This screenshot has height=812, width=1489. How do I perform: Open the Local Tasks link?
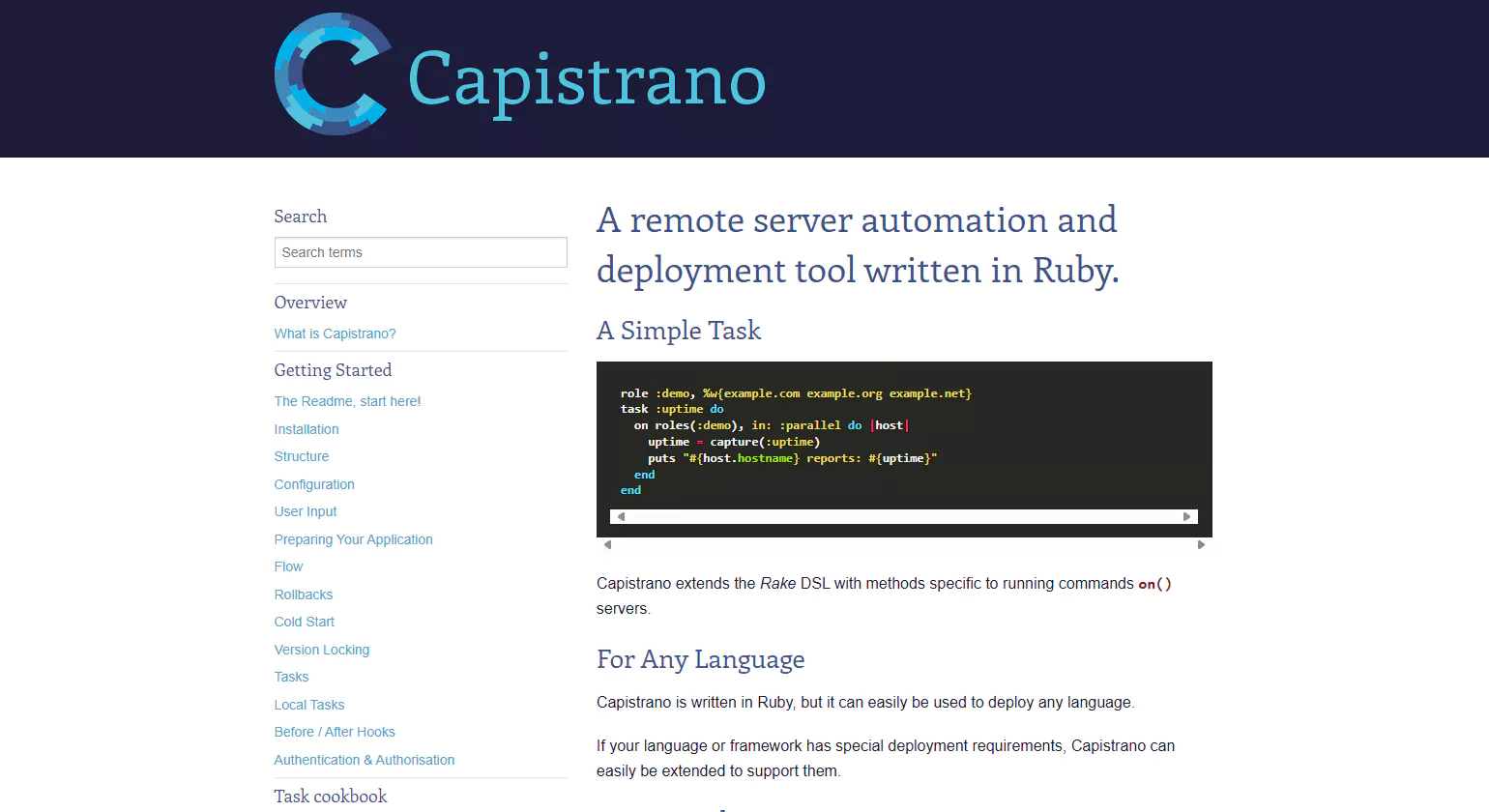point(309,705)
